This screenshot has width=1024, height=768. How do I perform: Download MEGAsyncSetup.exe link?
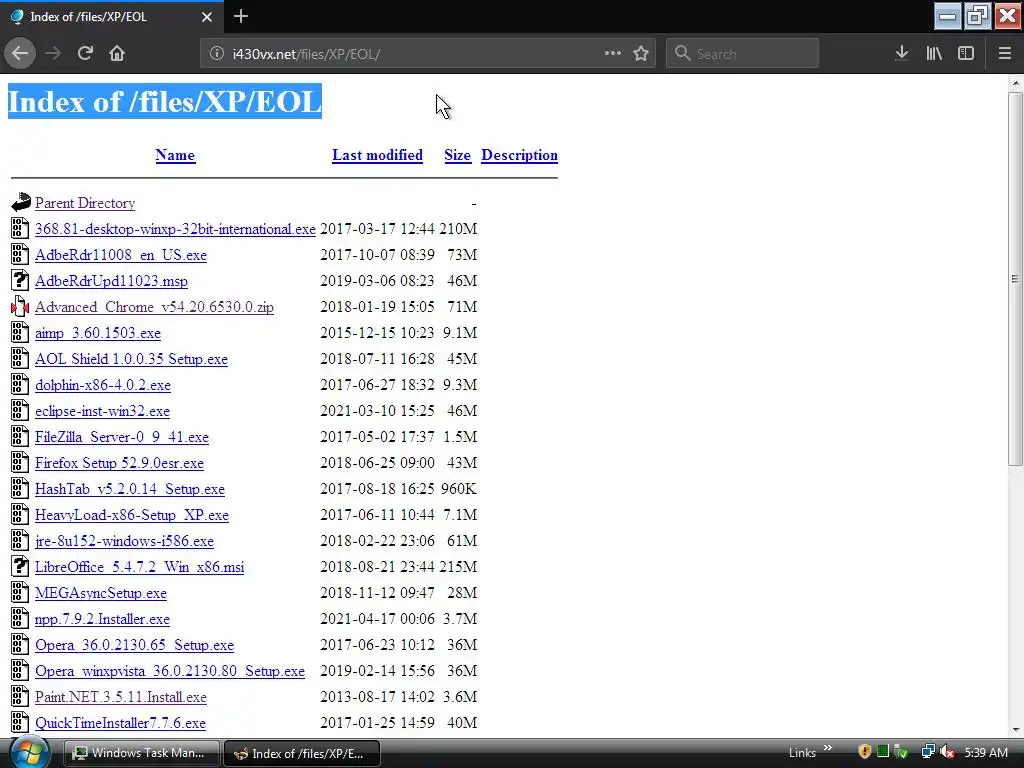coord(101,593)
